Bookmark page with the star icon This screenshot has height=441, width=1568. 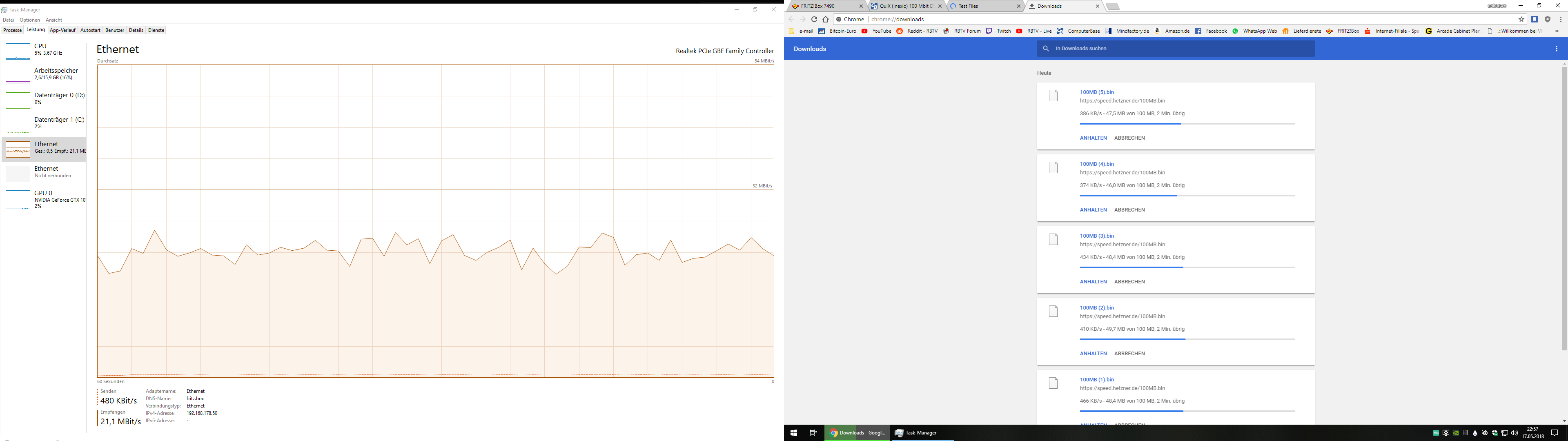click(1521, 20)
